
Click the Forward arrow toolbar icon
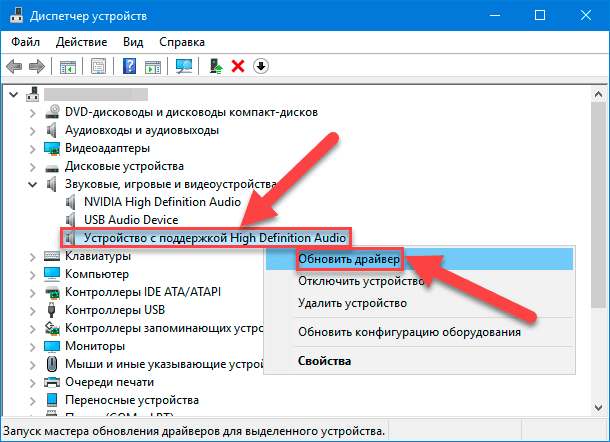(37, 66)
